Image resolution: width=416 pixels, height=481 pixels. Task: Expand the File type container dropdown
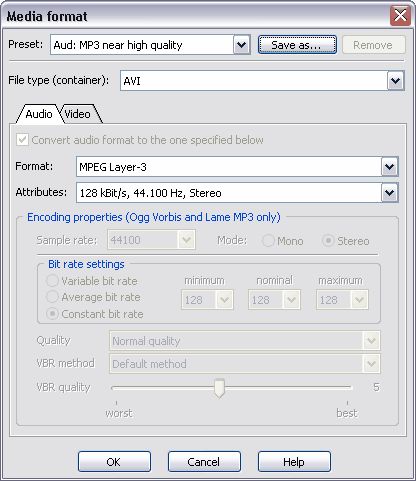tap(395, 80)
